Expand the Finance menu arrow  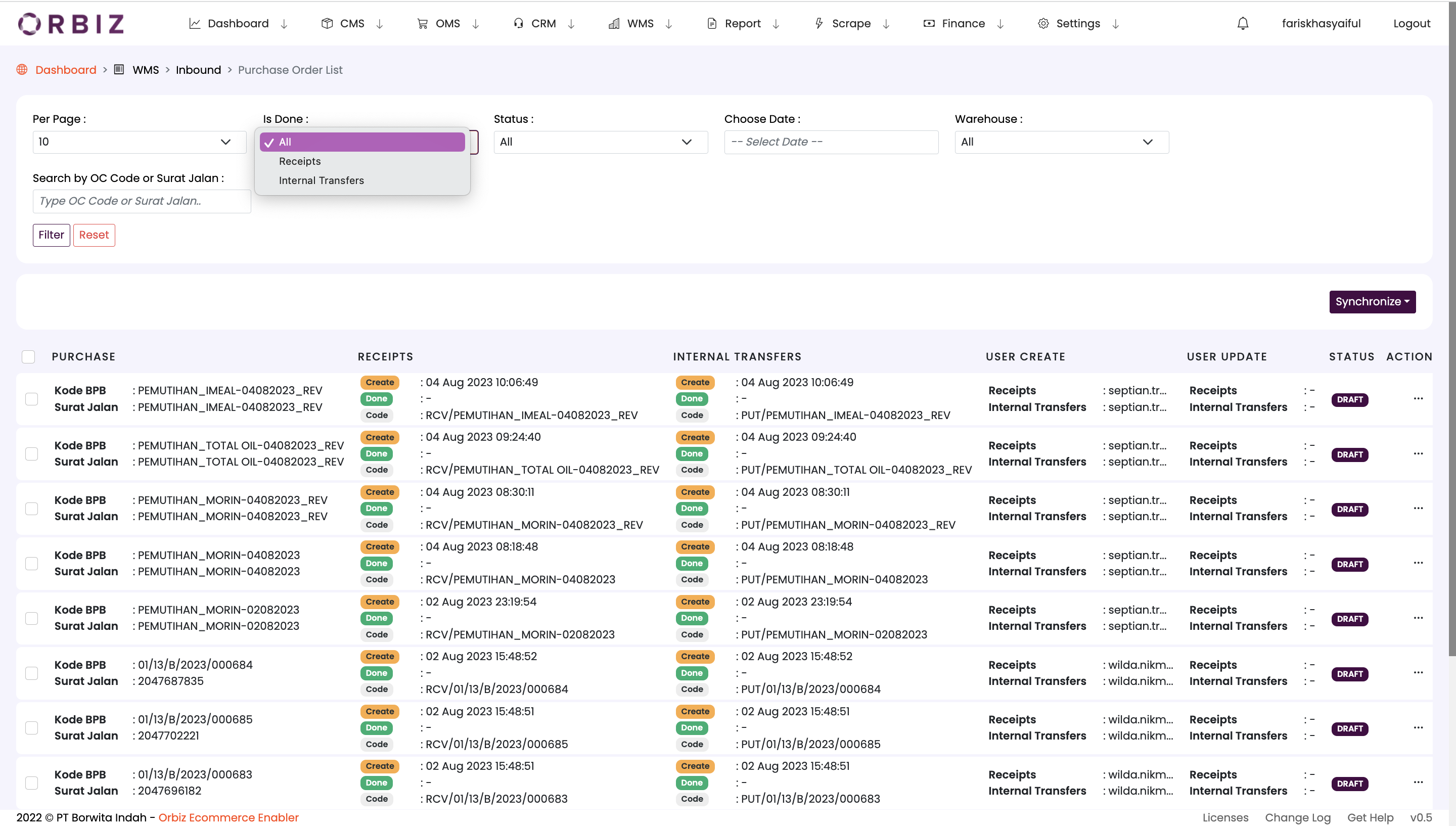pos(1000,24)
